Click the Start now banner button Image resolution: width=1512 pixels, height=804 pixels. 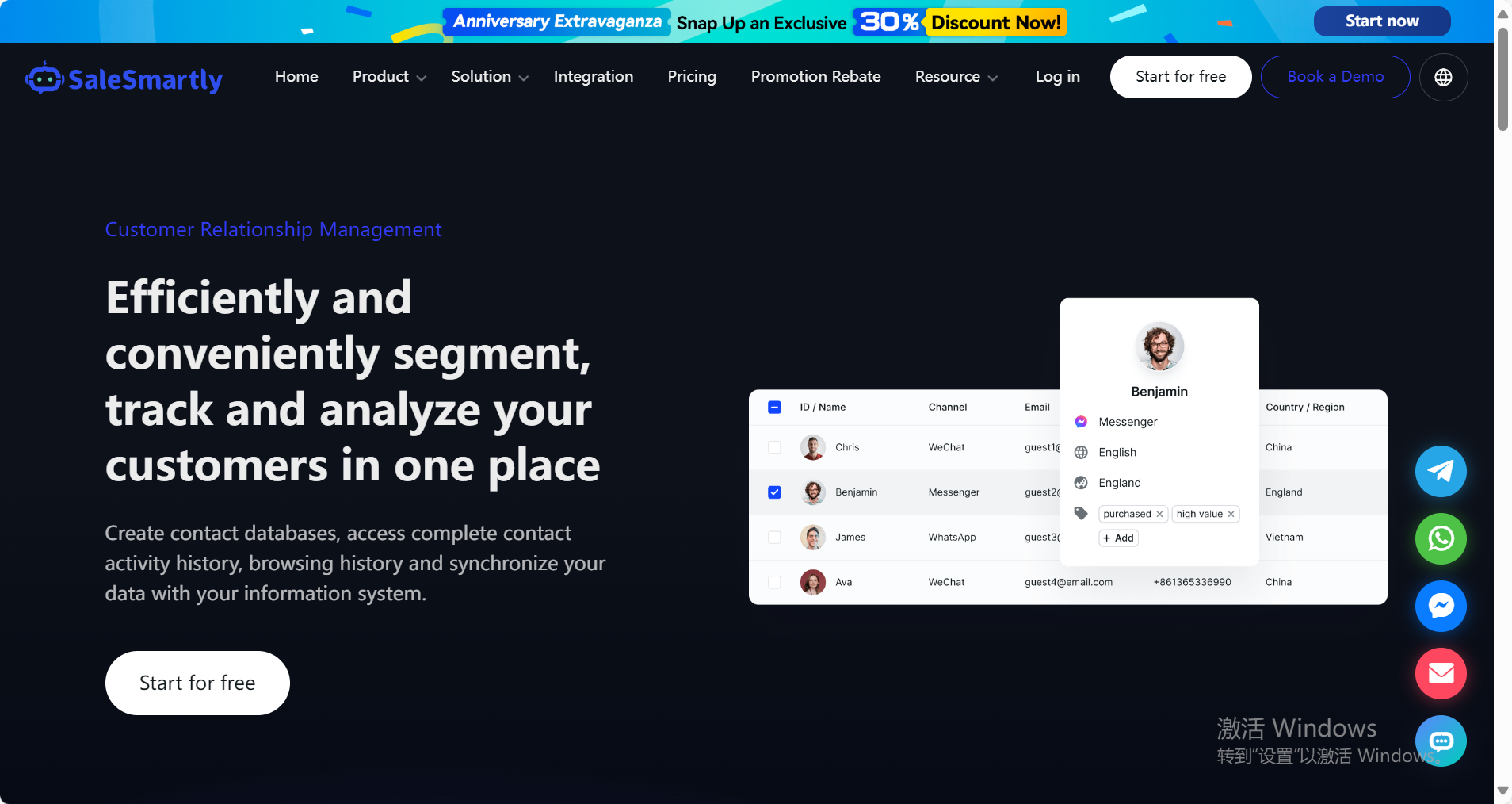[x=1382, y=21]
